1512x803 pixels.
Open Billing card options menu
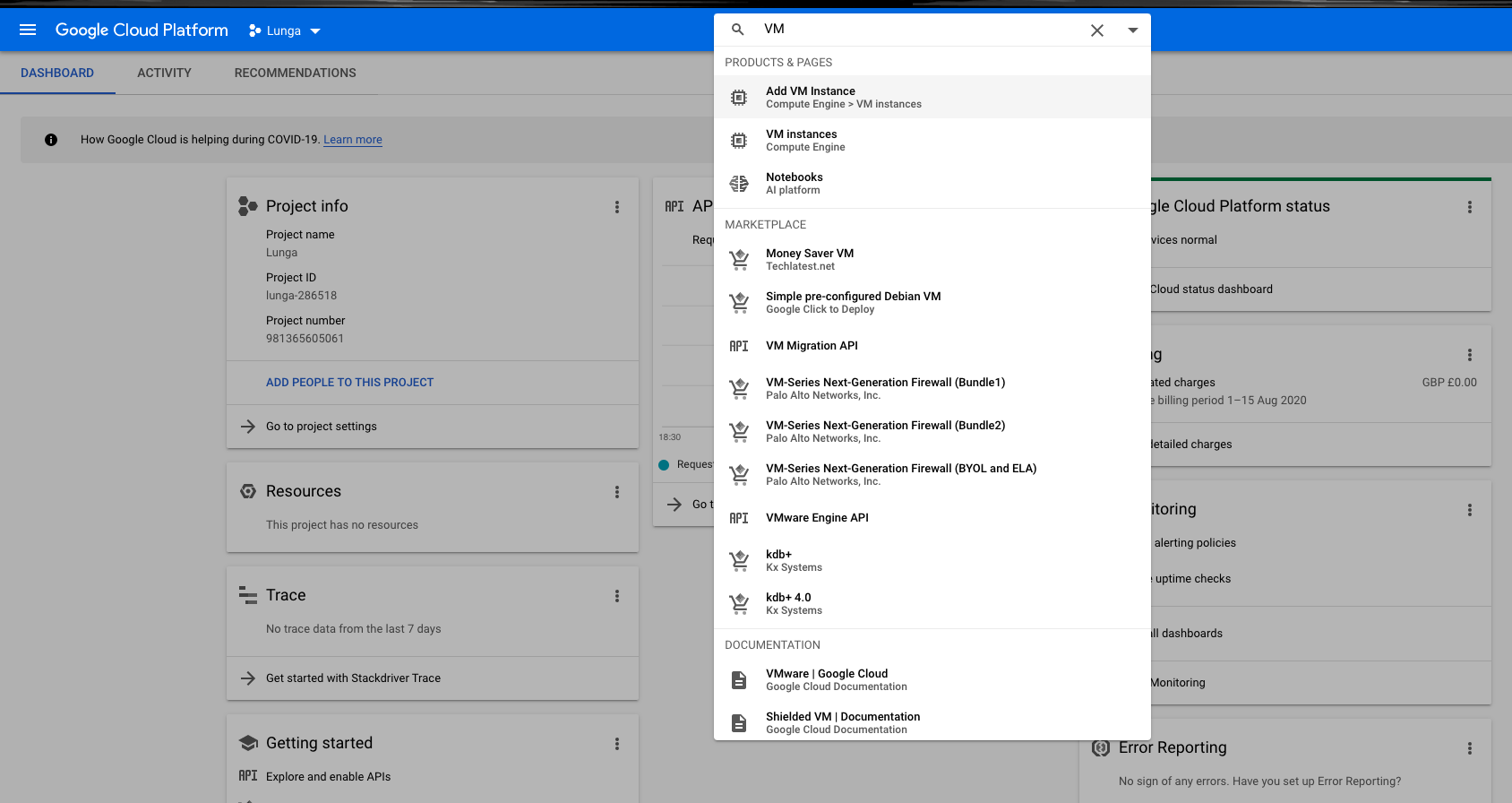1470,355
